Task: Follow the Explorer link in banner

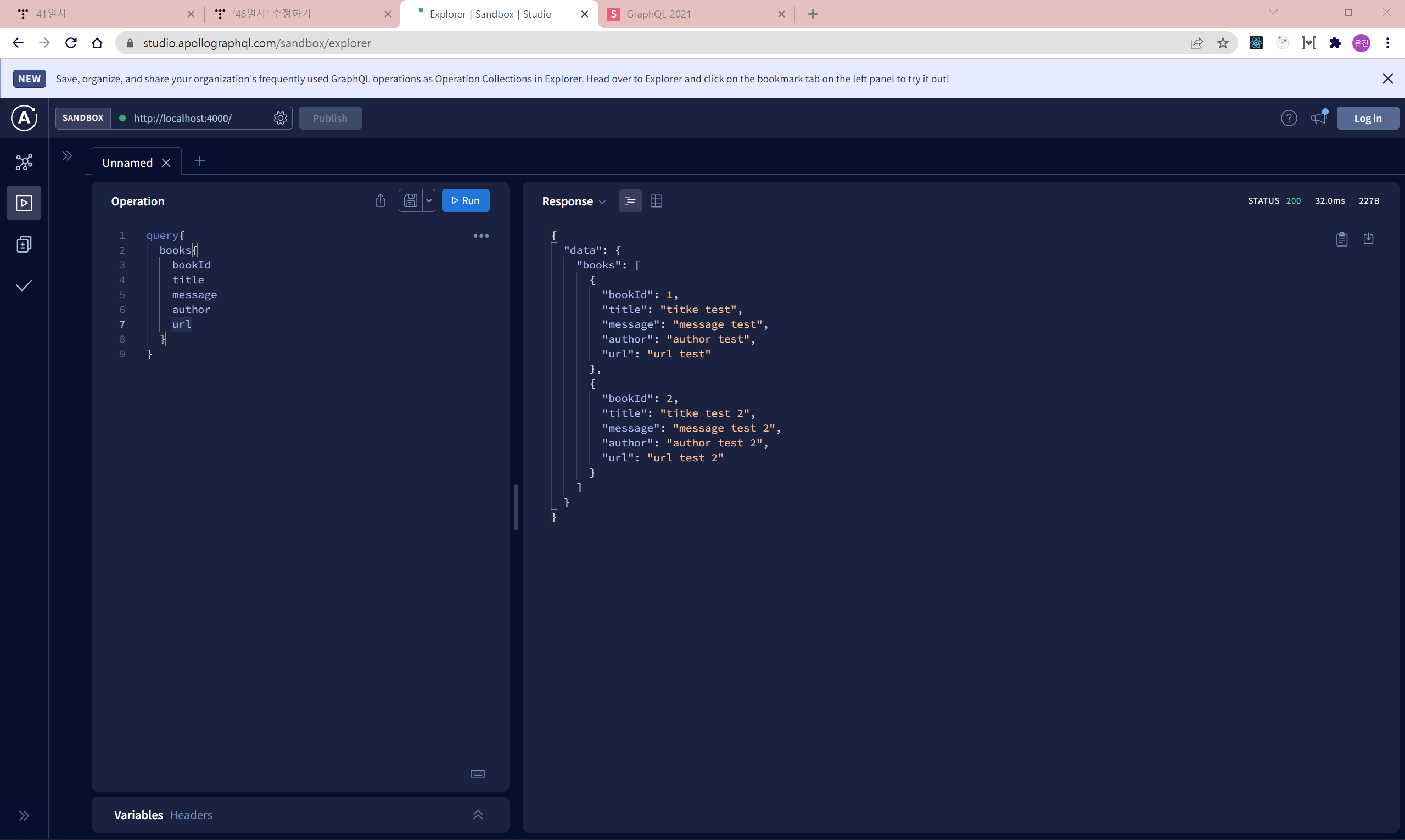Action: pyautogui.click(x=663, y=79)
